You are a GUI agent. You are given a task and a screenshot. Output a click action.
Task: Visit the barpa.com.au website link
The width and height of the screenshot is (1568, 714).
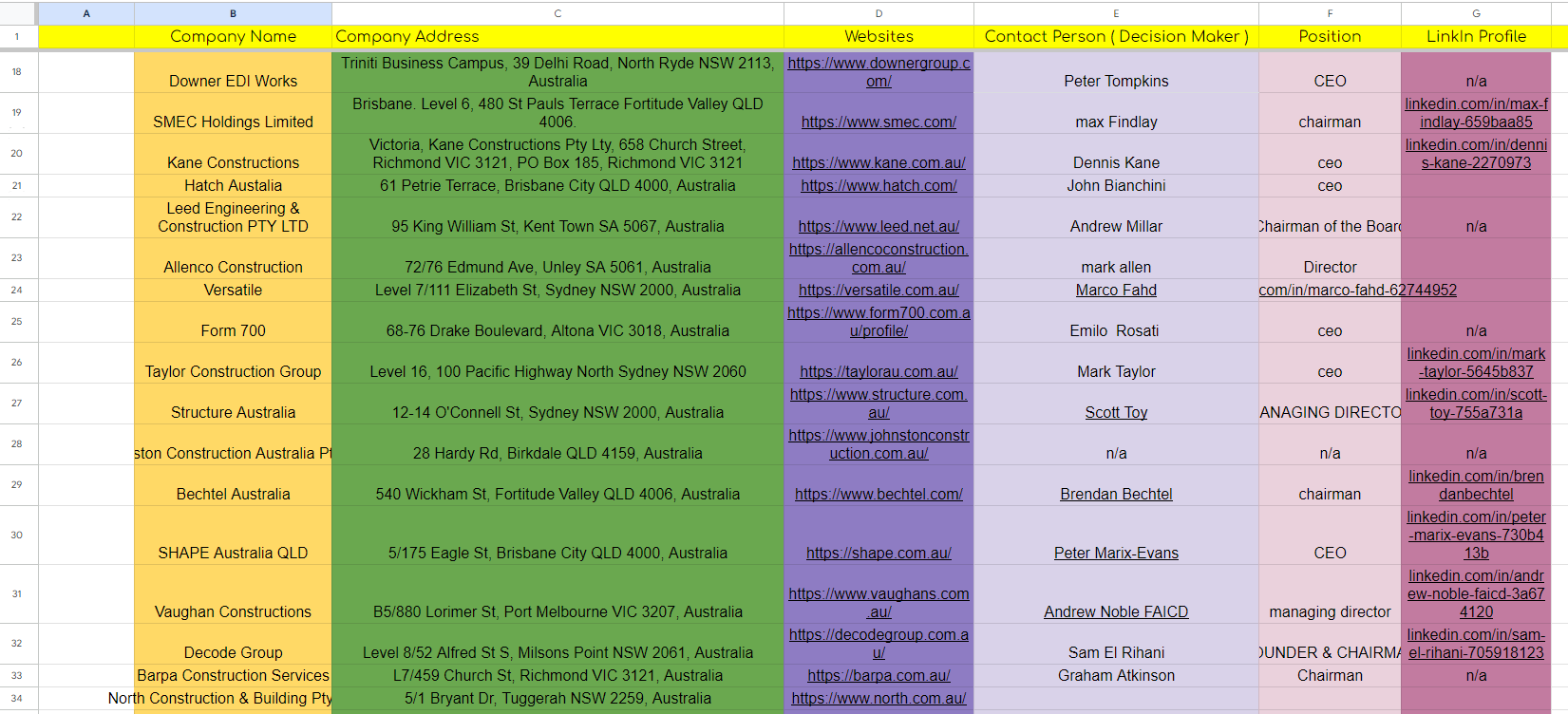click(878, 675)
